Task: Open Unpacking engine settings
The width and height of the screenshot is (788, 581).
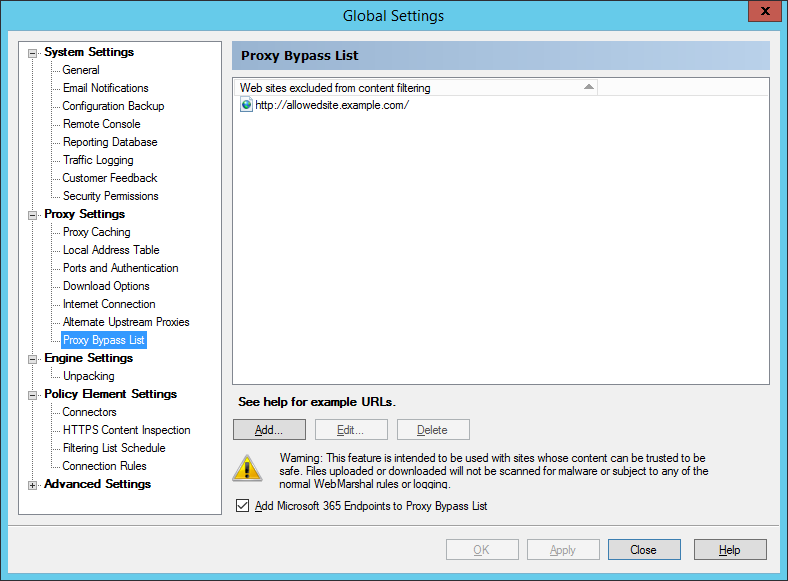Action: click(88, 376)
